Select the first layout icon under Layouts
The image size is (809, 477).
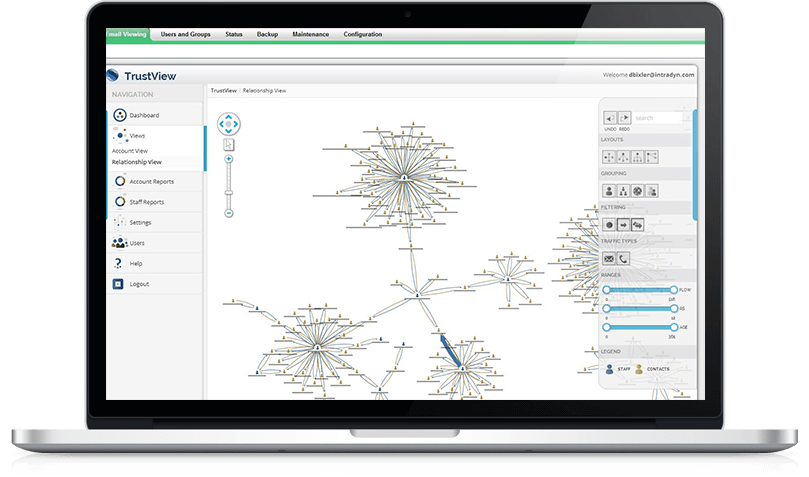[608, 156]
